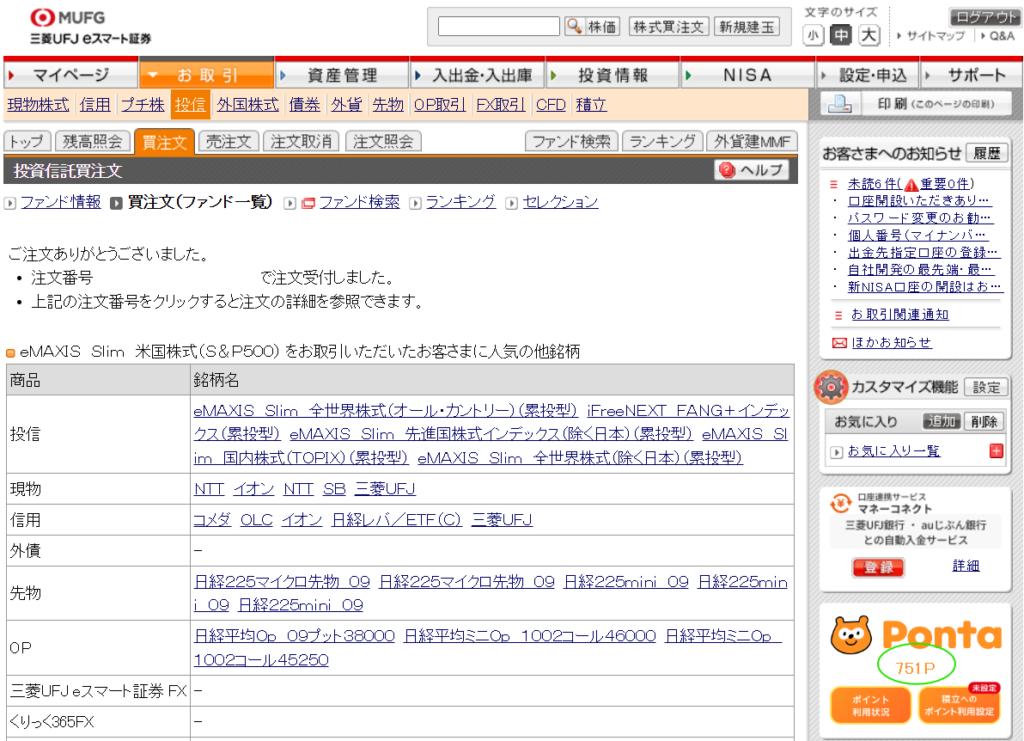Select the 現物株式 submenu item
Screen dimensions: 1024x741
[38, 104]
